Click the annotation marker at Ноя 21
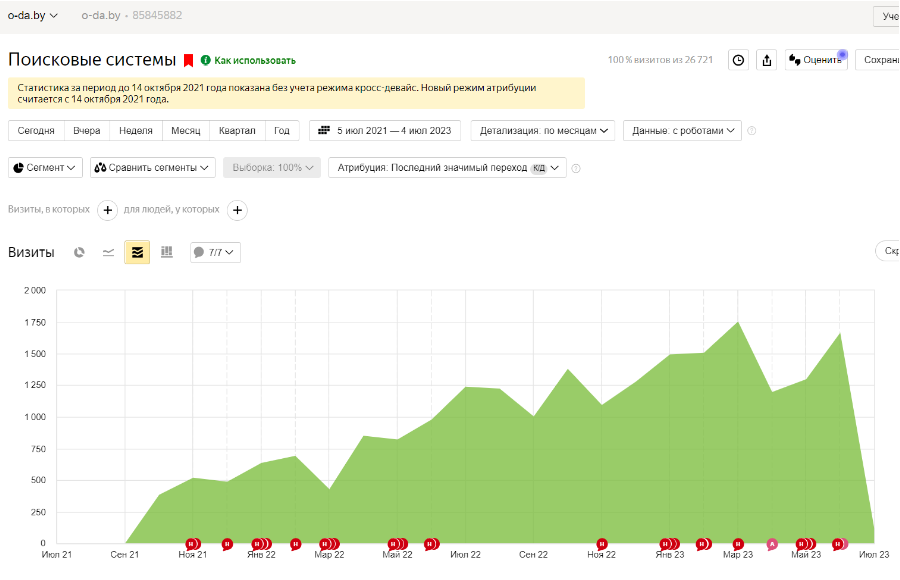 coord(193,544)
